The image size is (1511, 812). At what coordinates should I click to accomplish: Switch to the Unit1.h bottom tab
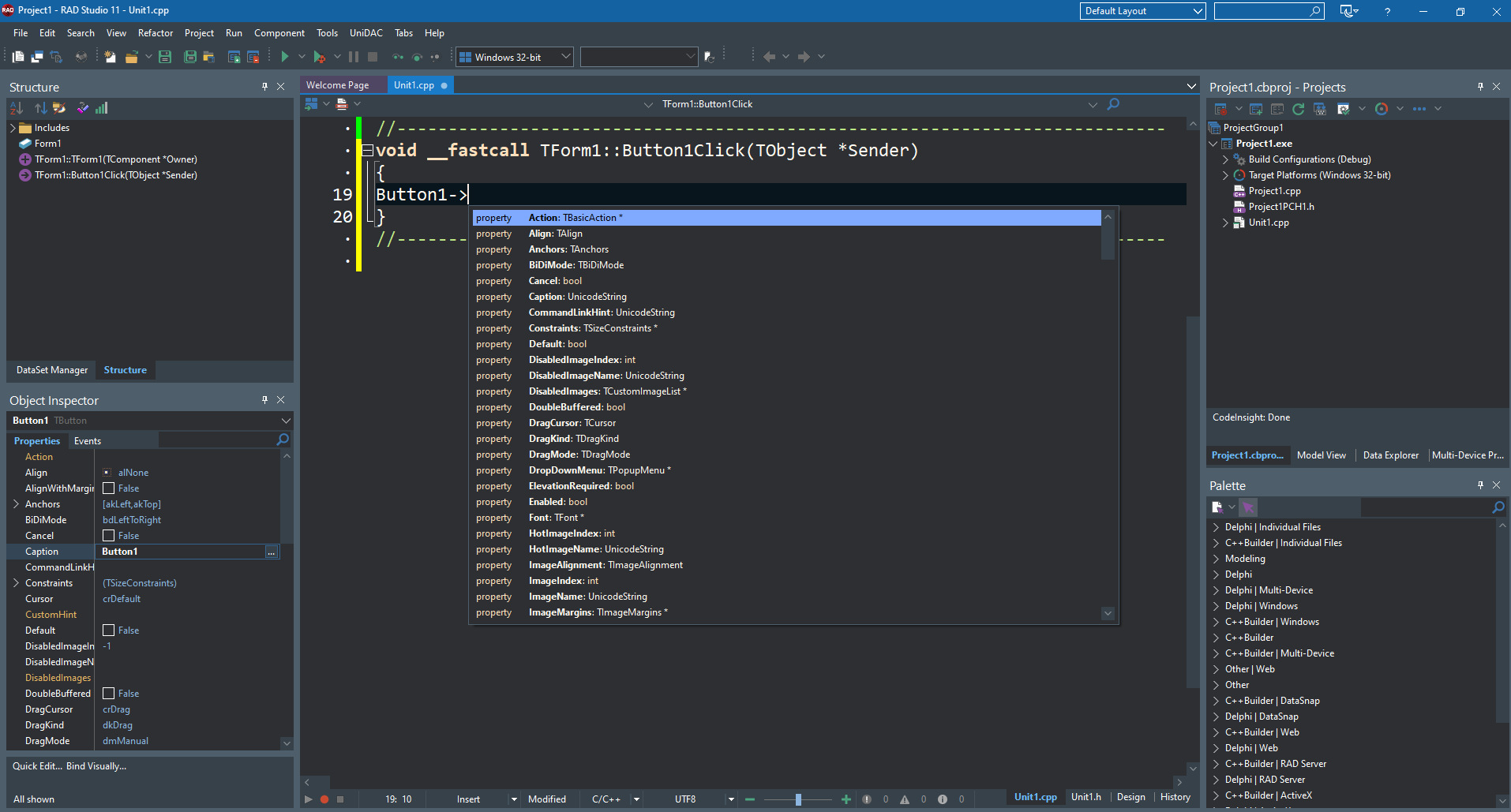tap(1086, 797)
